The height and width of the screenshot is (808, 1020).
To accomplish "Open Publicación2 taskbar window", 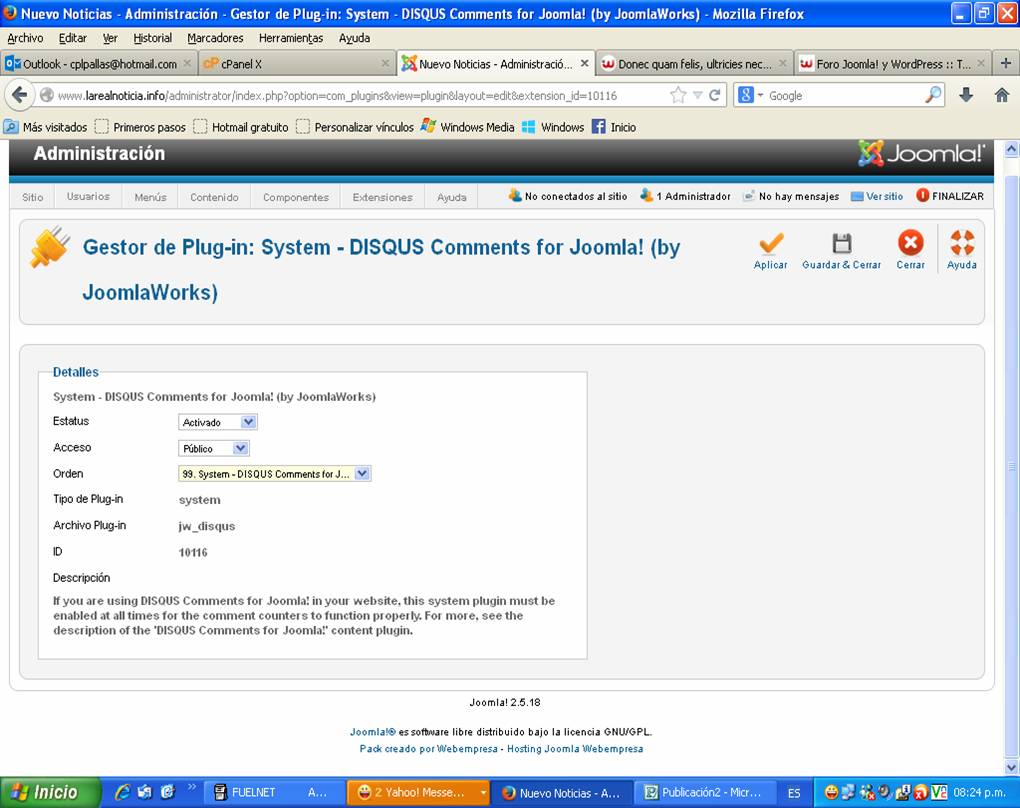I will [x=705, y=792].
